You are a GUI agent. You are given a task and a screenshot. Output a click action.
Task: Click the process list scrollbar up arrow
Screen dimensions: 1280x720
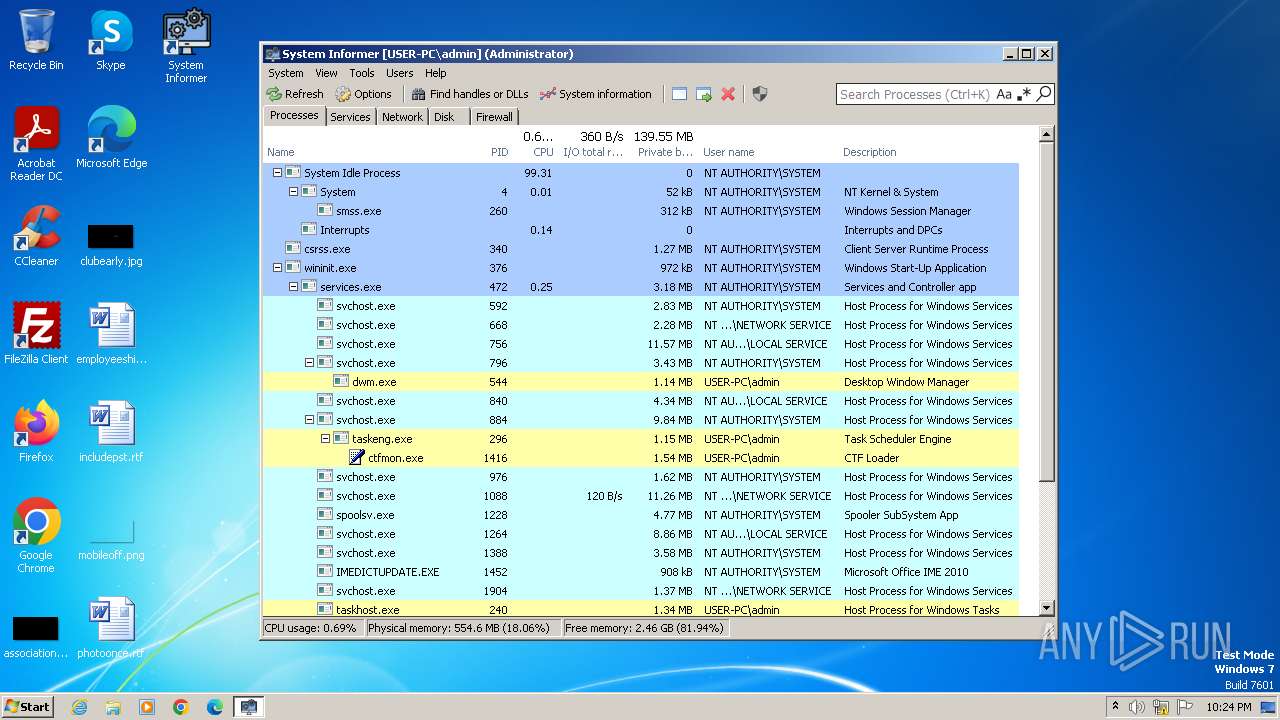click(1046, 134)
